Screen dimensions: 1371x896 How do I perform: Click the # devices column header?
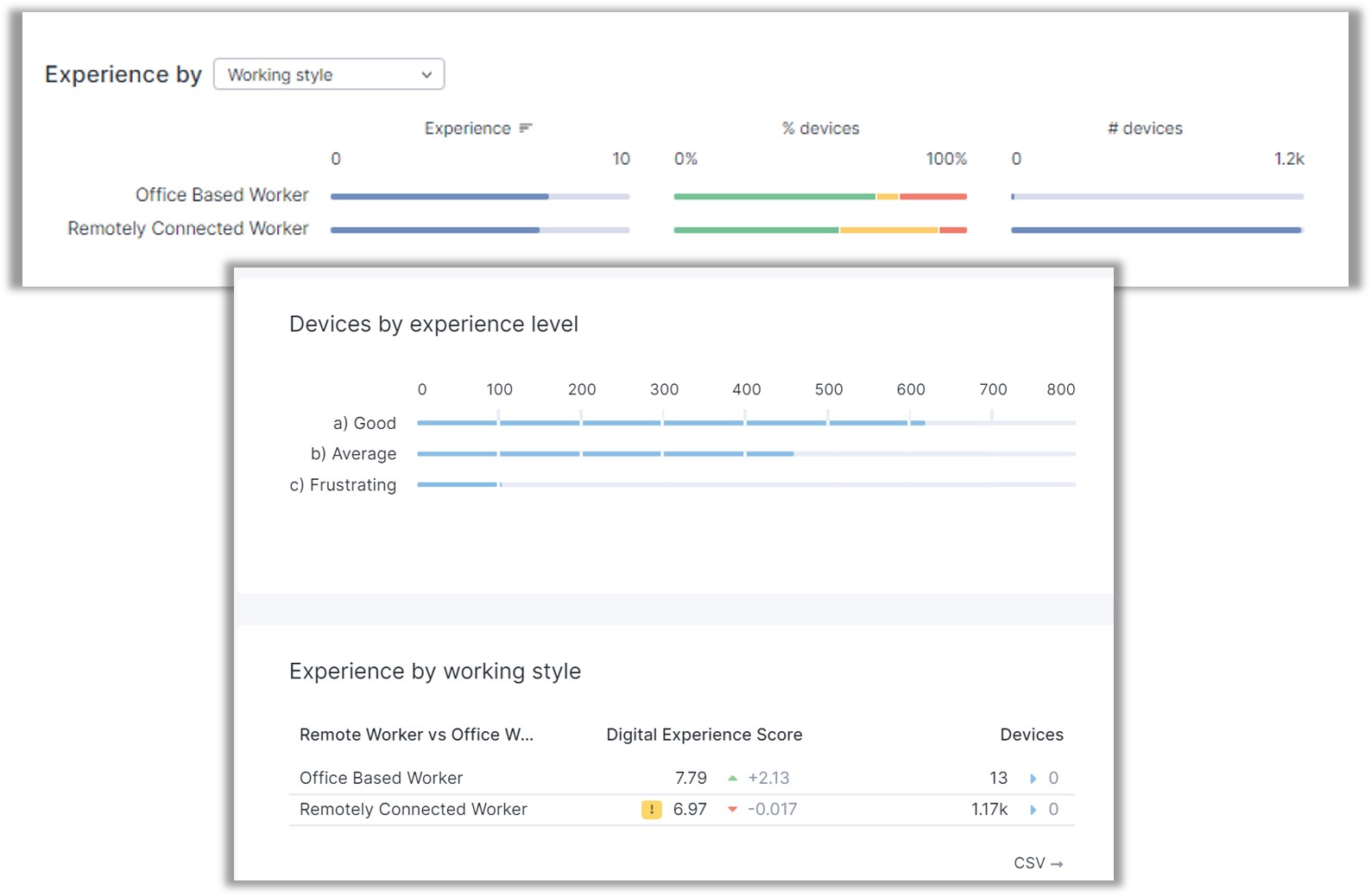[1145, 129]
